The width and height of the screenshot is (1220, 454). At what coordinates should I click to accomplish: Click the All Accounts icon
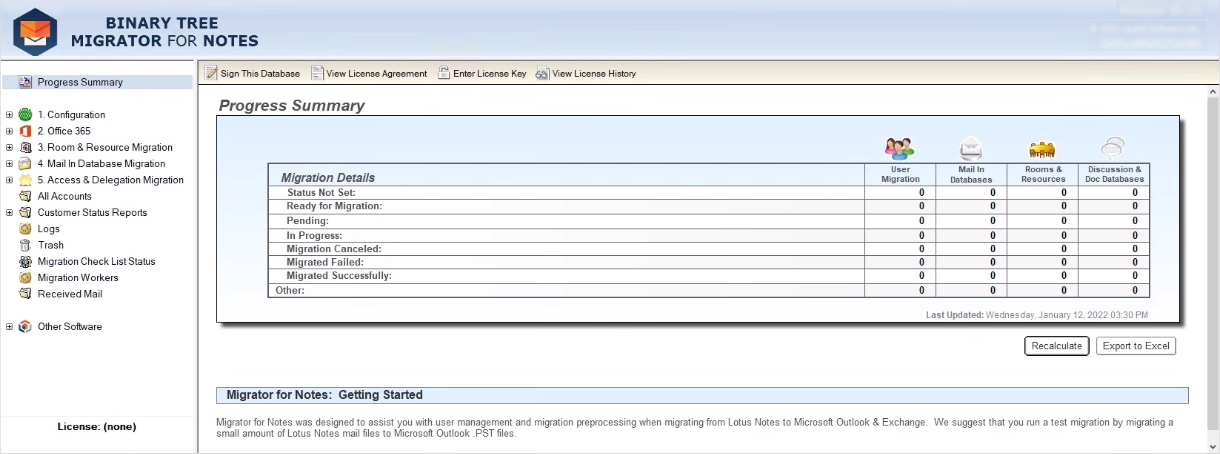pos(26,196)
